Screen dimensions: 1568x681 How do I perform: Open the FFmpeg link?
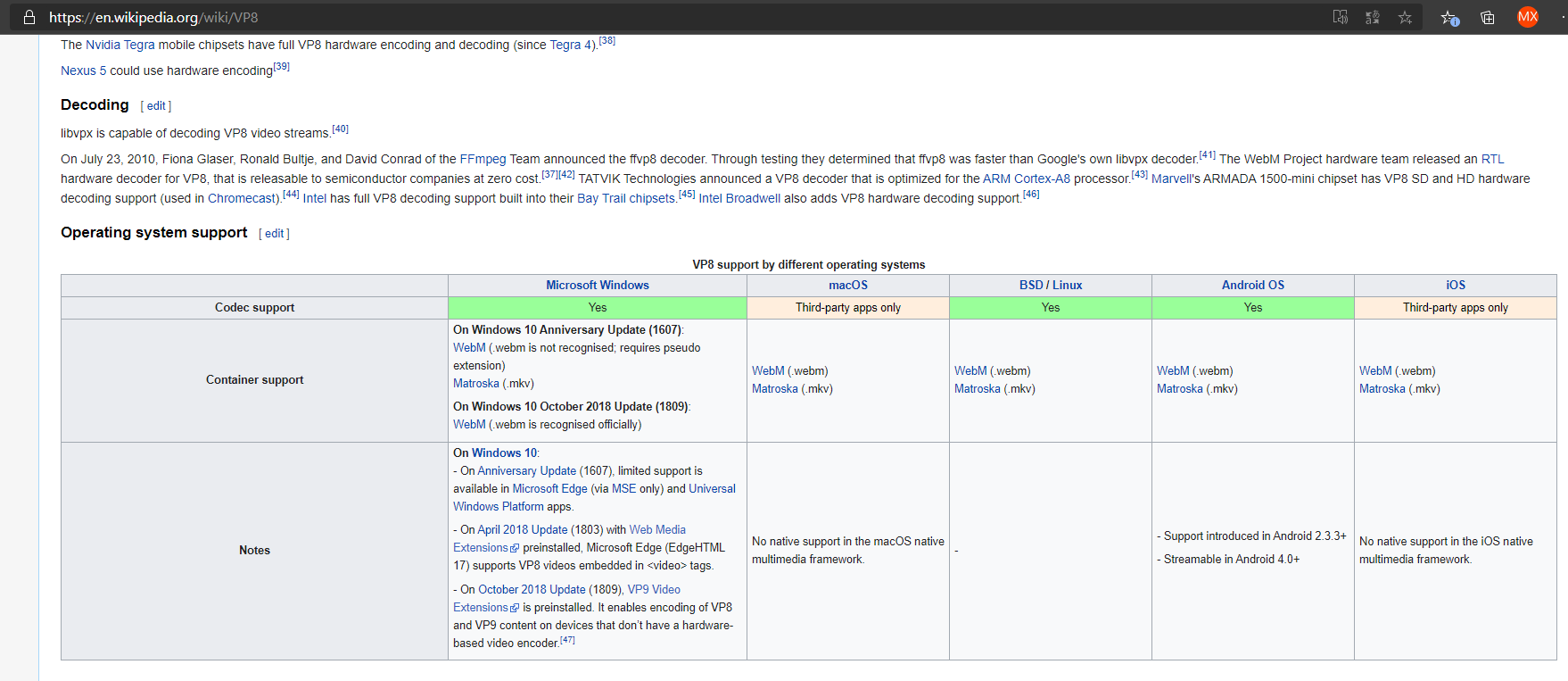483,159
